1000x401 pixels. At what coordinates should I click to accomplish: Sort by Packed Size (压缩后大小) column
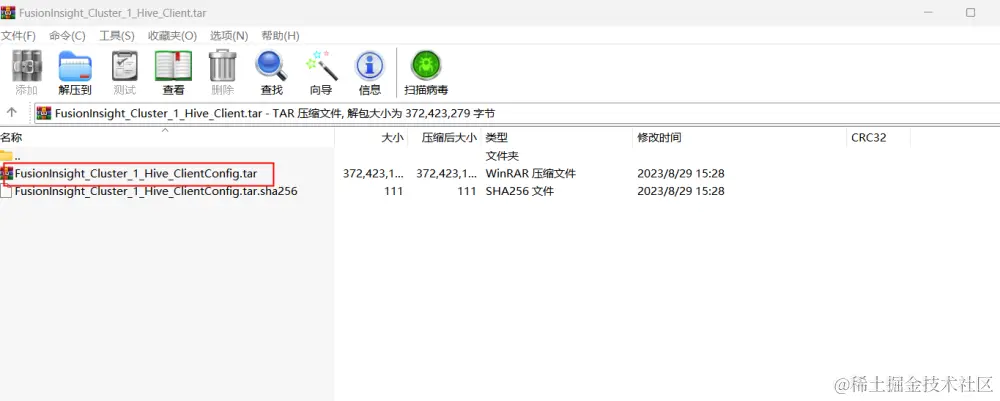pos(445,138)
